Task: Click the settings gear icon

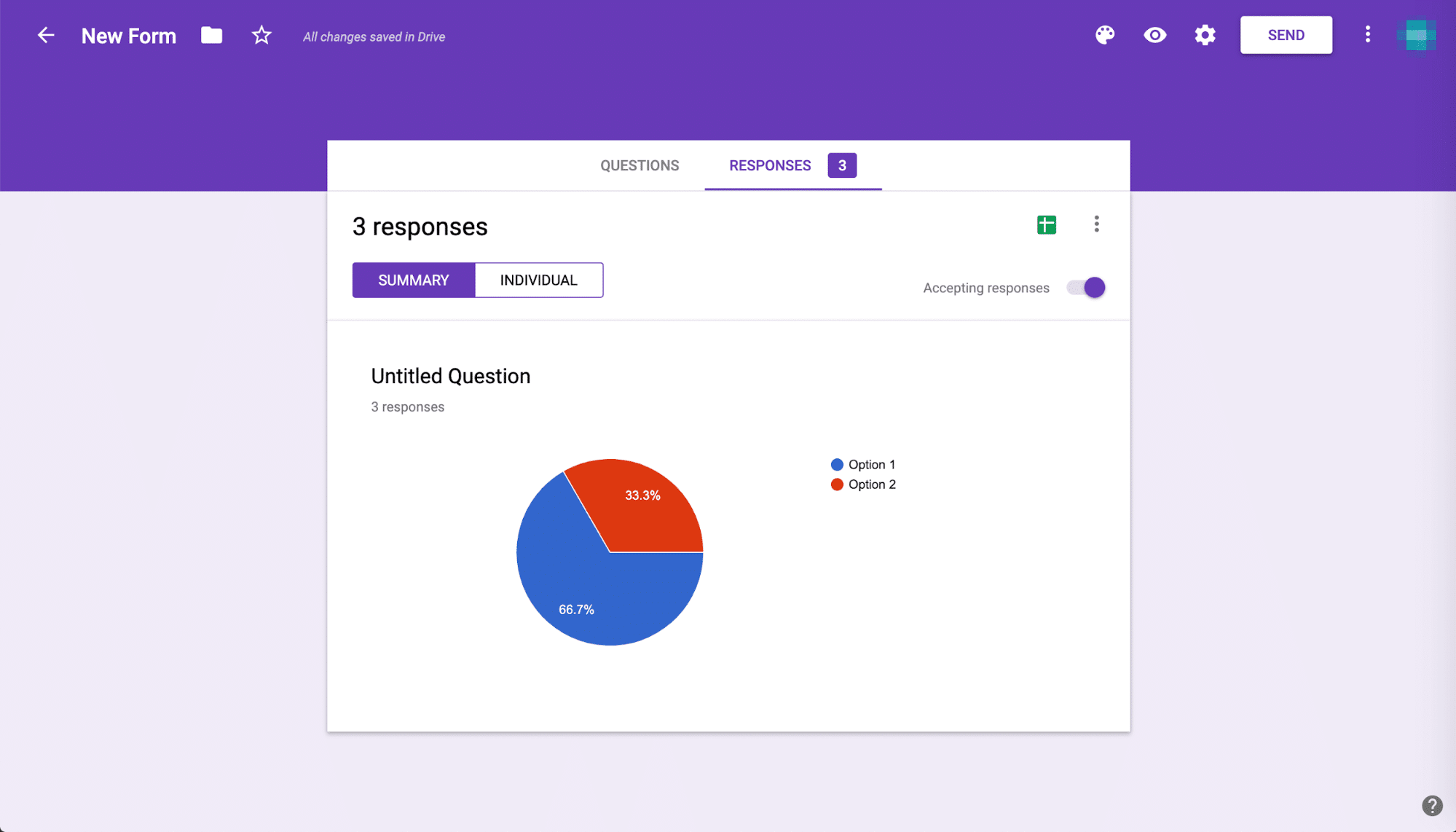Action: click(x=1205, y=35)
